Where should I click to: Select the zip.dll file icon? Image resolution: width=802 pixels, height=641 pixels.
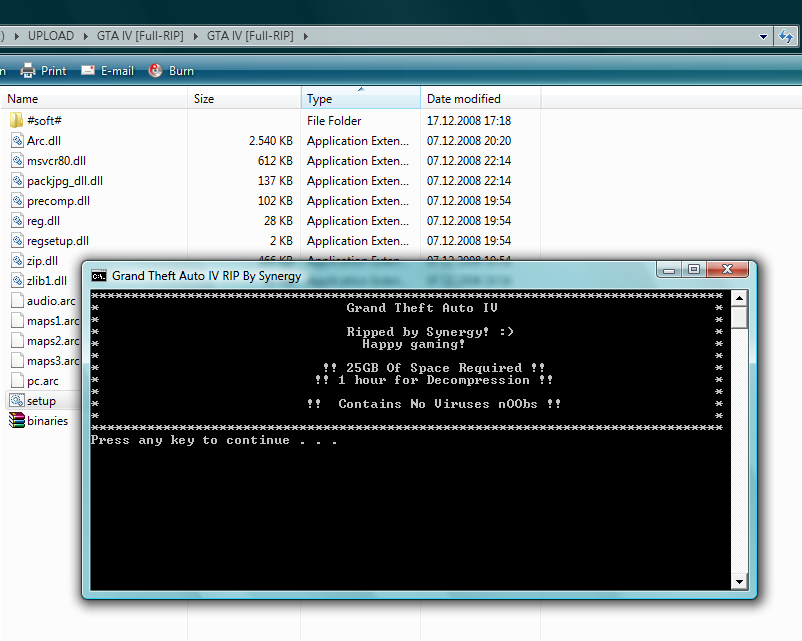17,260
